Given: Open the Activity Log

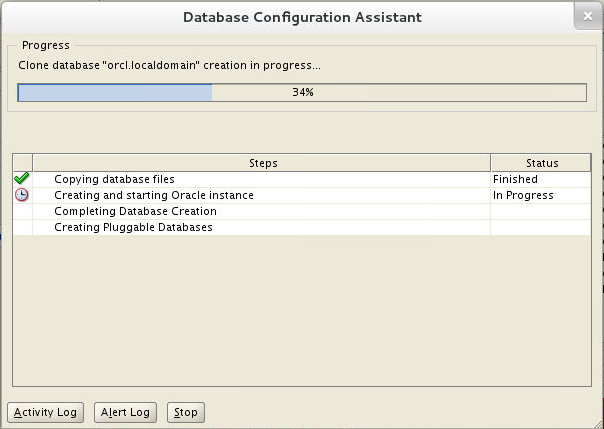Looking at the screenshot, I should tap(45, 412).
